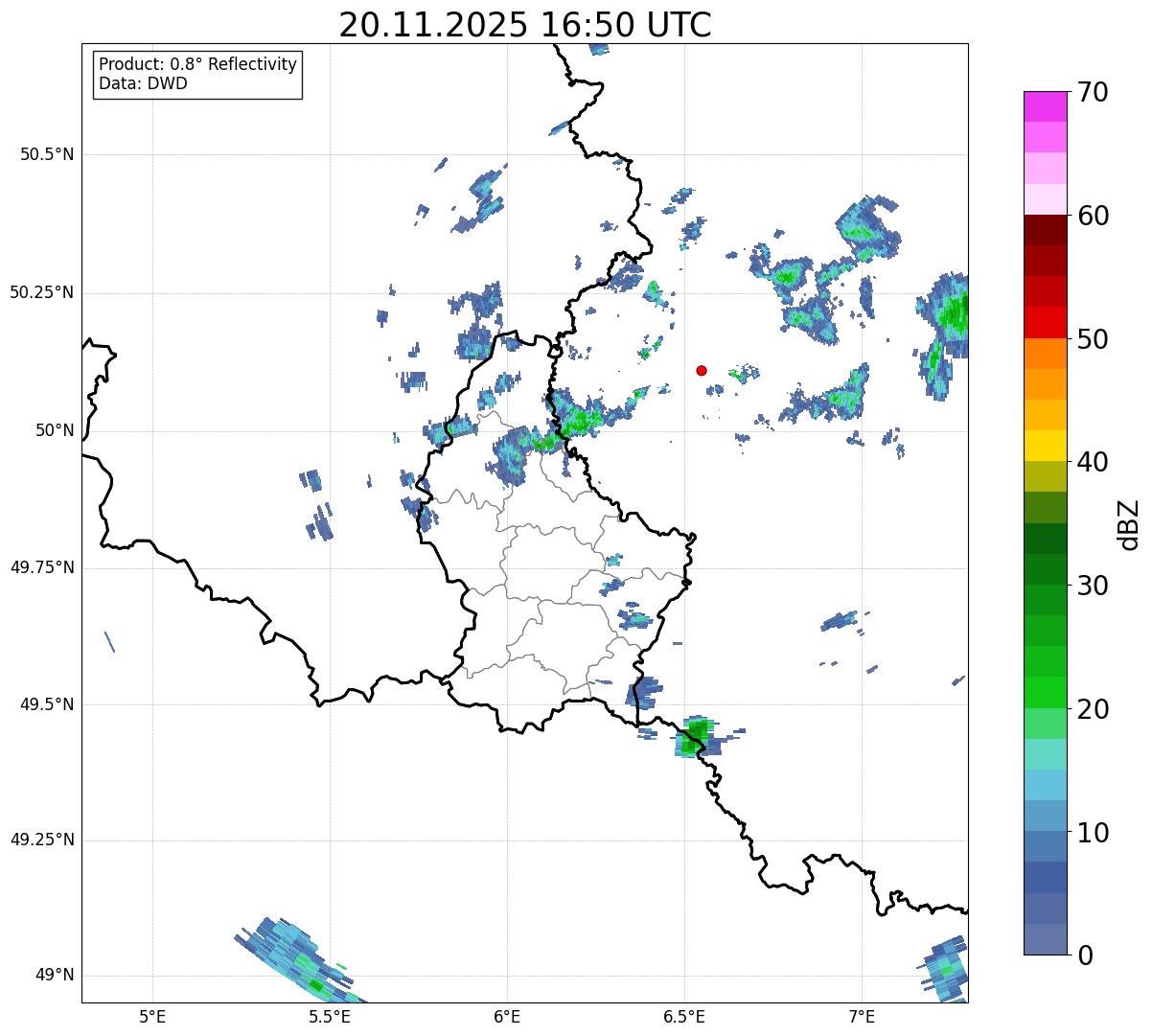Pick the dark green 30 dBZ color band
The width and height of the screenshot is (1152, 1036).
1045,569
